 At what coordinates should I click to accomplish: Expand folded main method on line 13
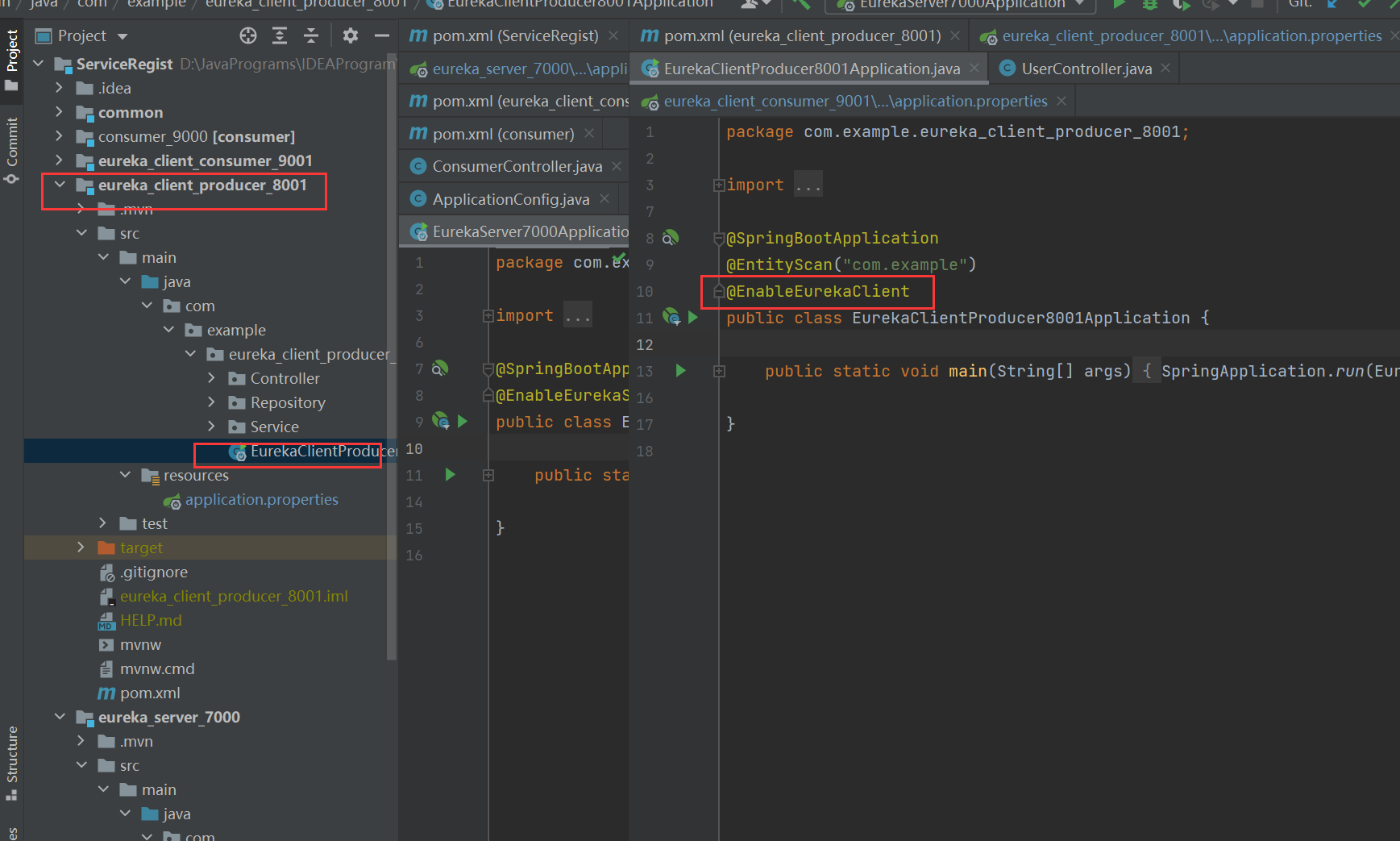[719, 371]
